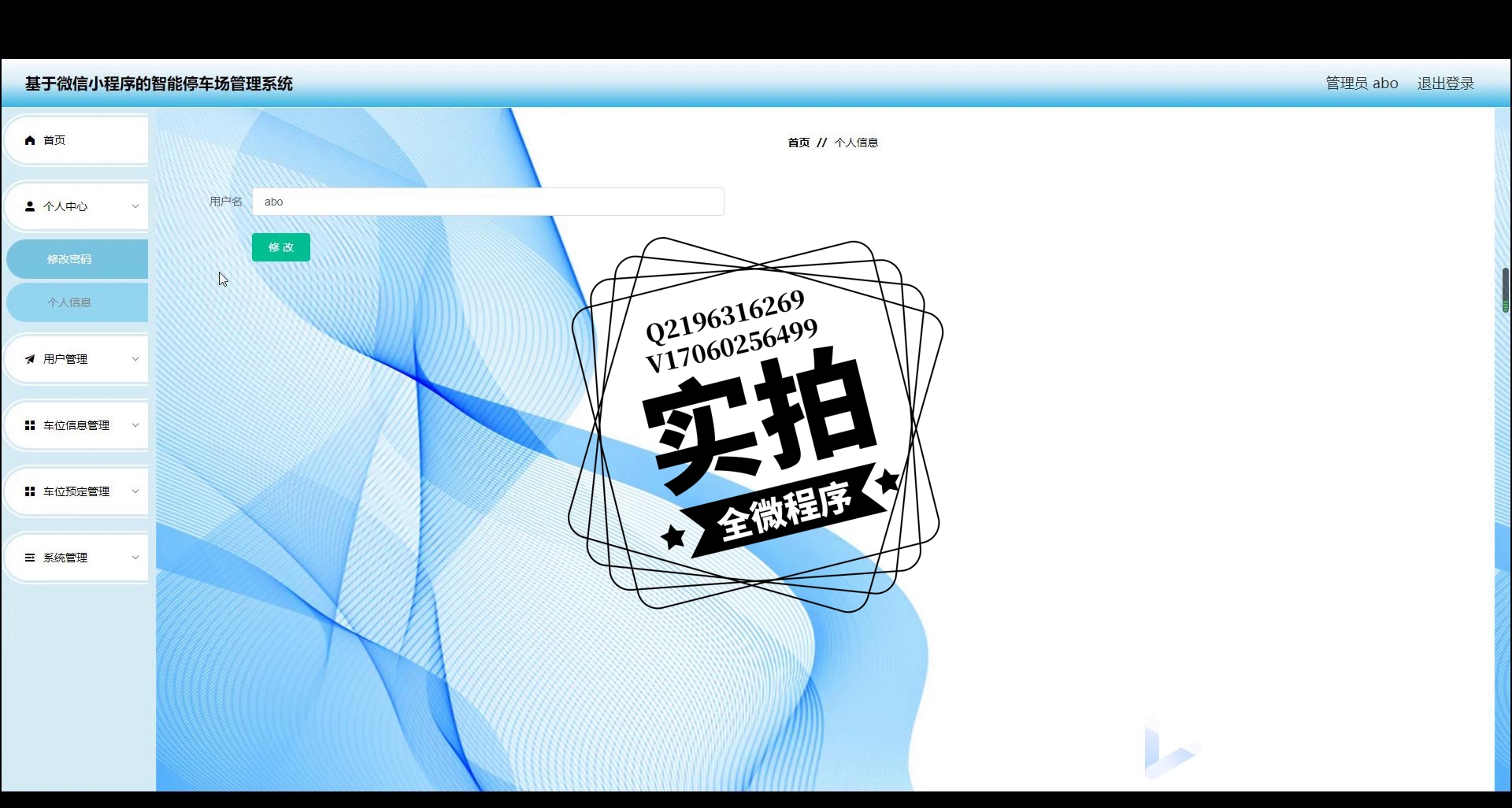Click the home icon beside 首页
The width and height of the screenshot is (1512, 808).
[30, 140]
